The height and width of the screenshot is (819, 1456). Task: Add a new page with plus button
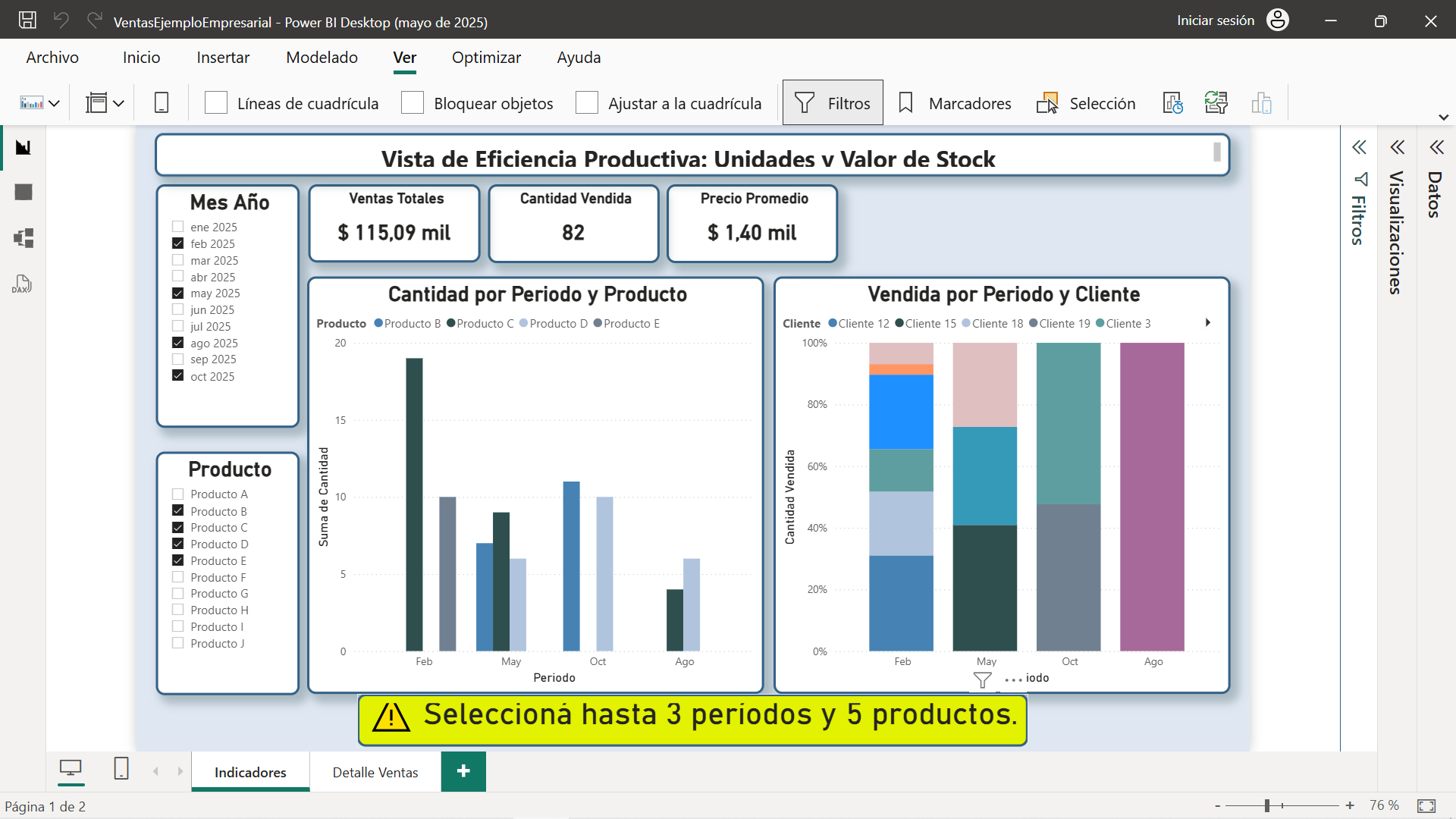(463, 771)
